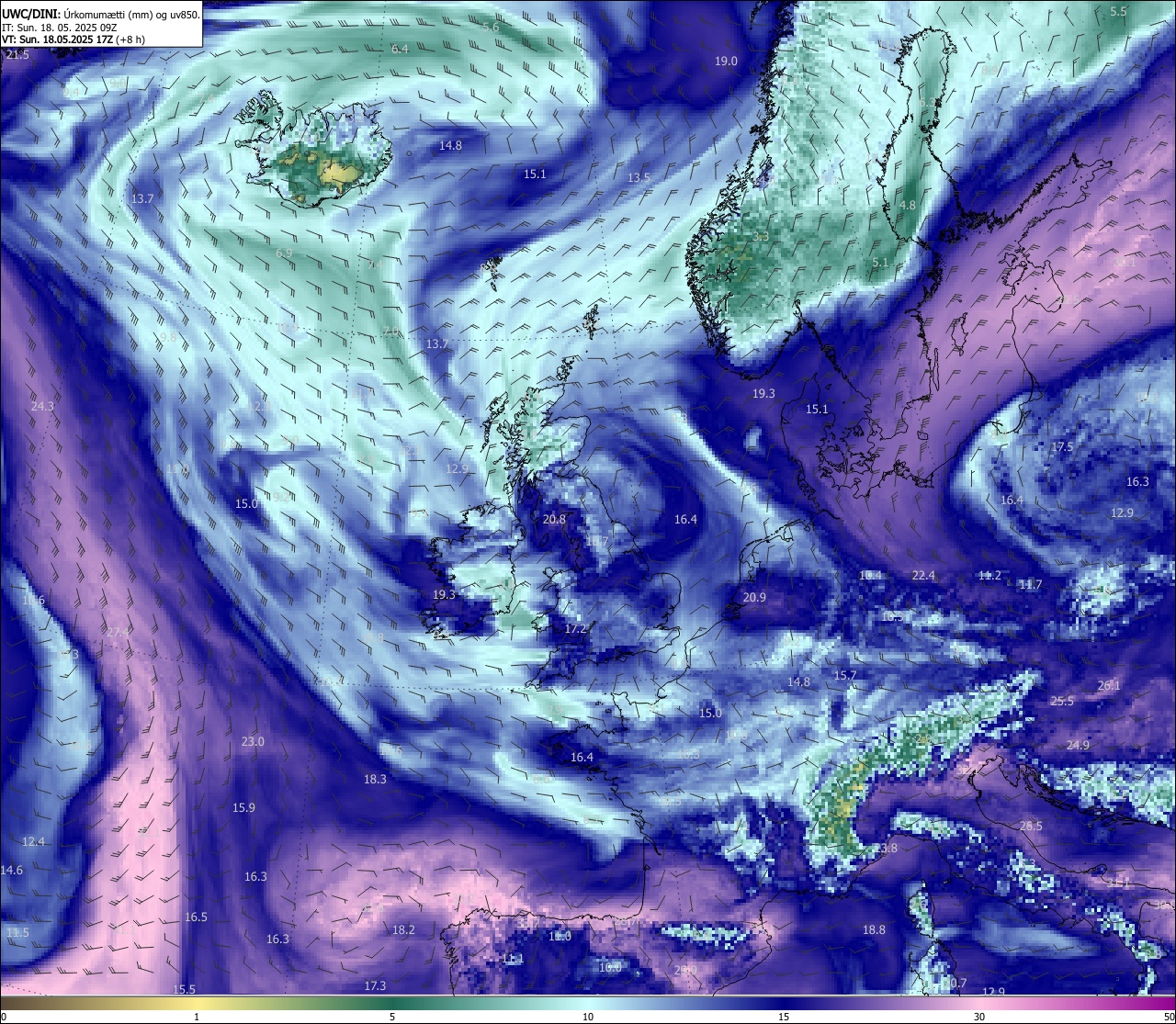The height and width of the screenshot is (1024, 1176).
Task: Click the 11.2 value label
Action: click(x=989, y=575)
